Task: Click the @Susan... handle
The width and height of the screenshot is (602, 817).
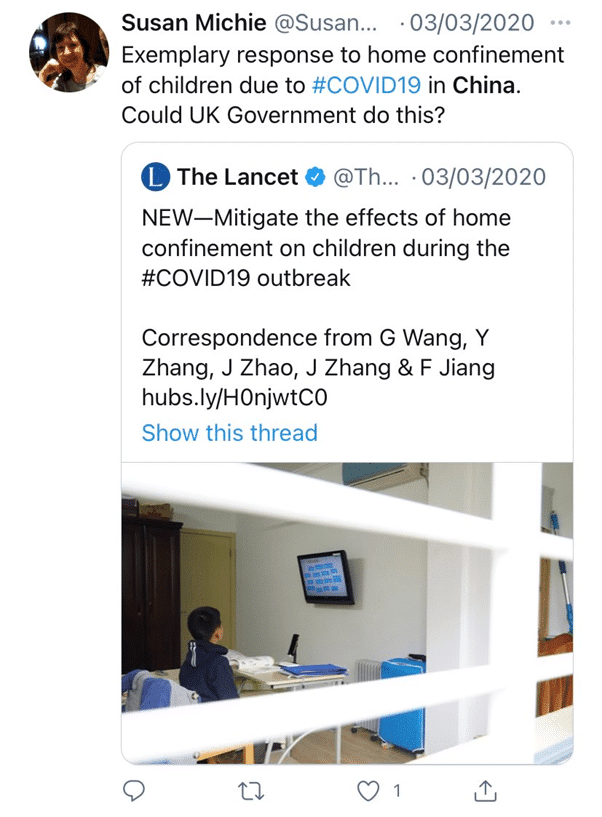Action: pos(325,23)
